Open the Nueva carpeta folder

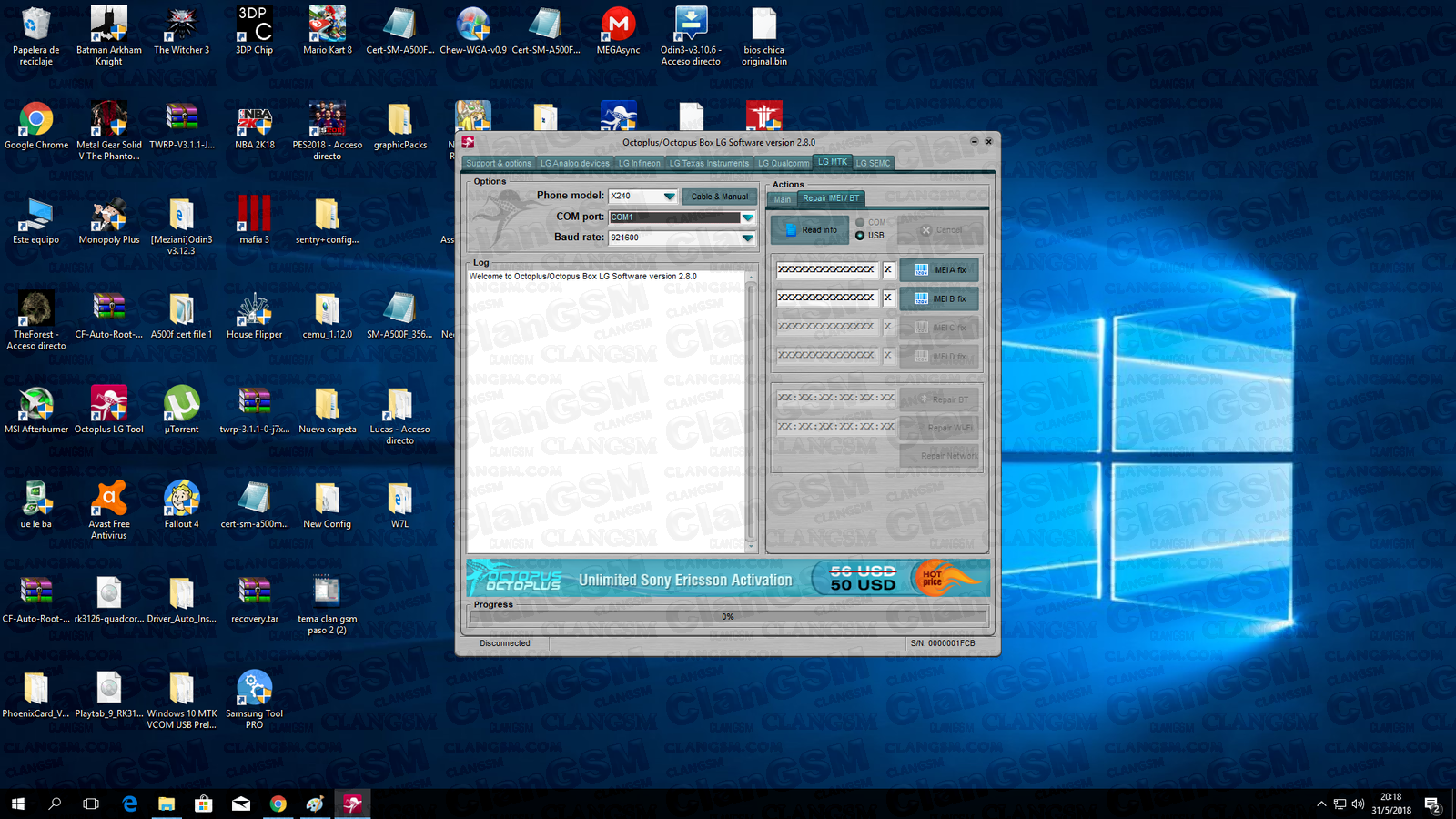click(x=327, y=409)
